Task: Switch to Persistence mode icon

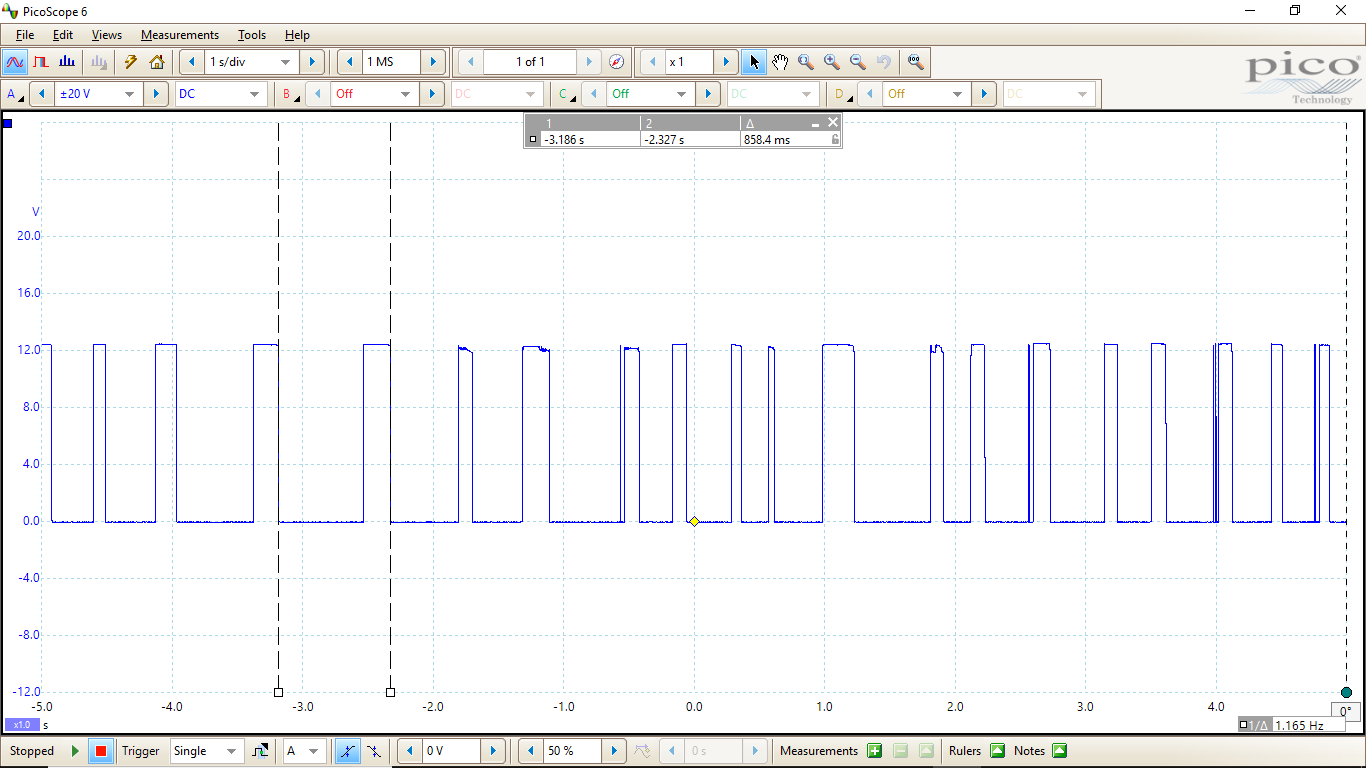Action: (x=41, y=62)
